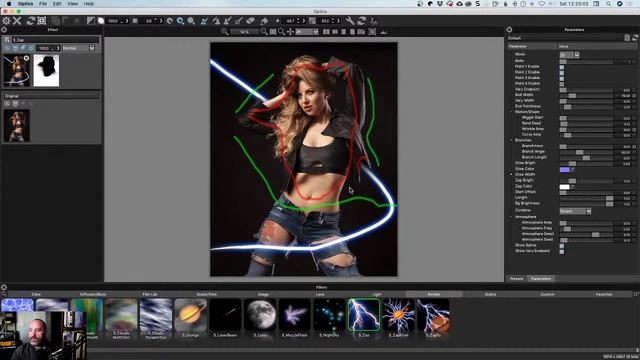Image resolution: width=640 pixels, height=360 pixels.
Task: Click the Glow Color purple swatch
Action: click(564, 169)
